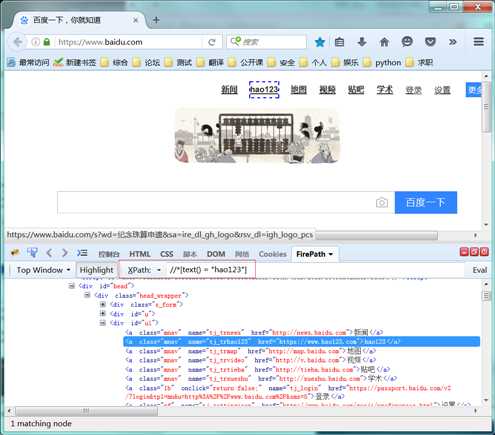Click the XPath expression input field
Viewport: 495px width, 435px height.
point(315,270)
